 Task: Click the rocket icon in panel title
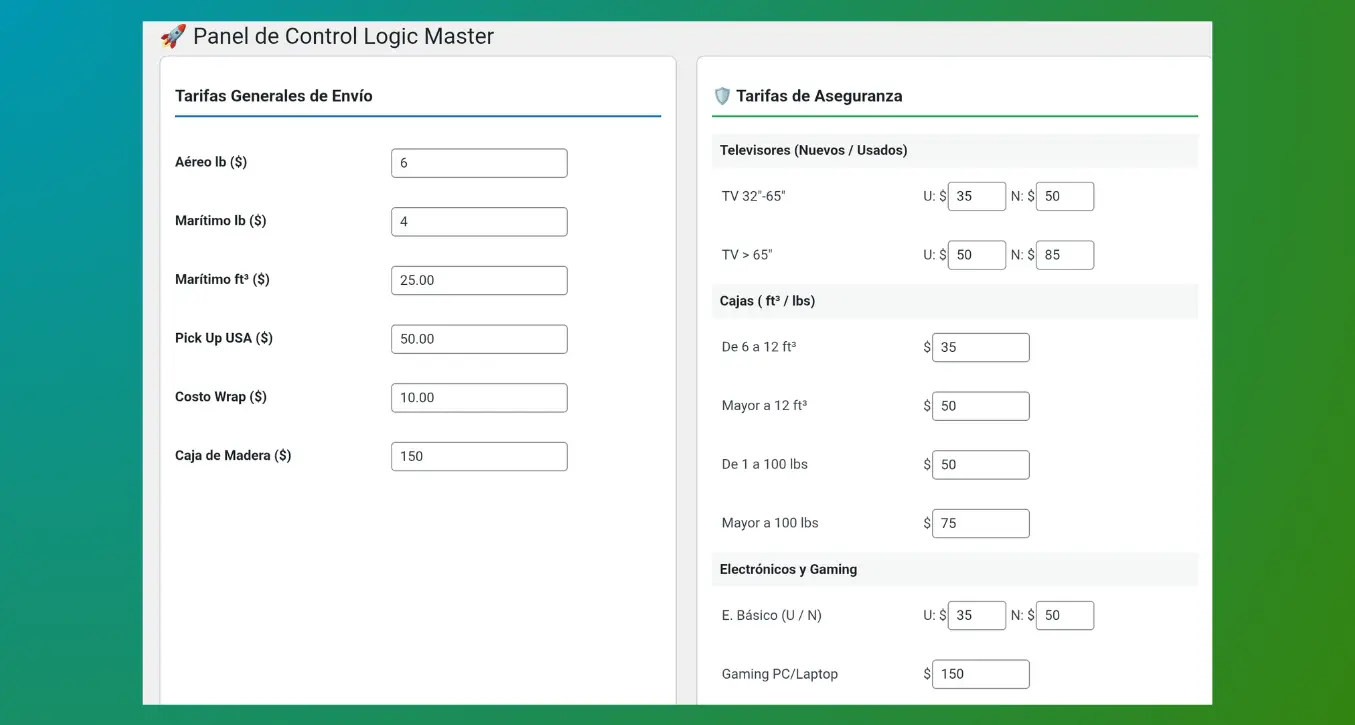(173, 37)
